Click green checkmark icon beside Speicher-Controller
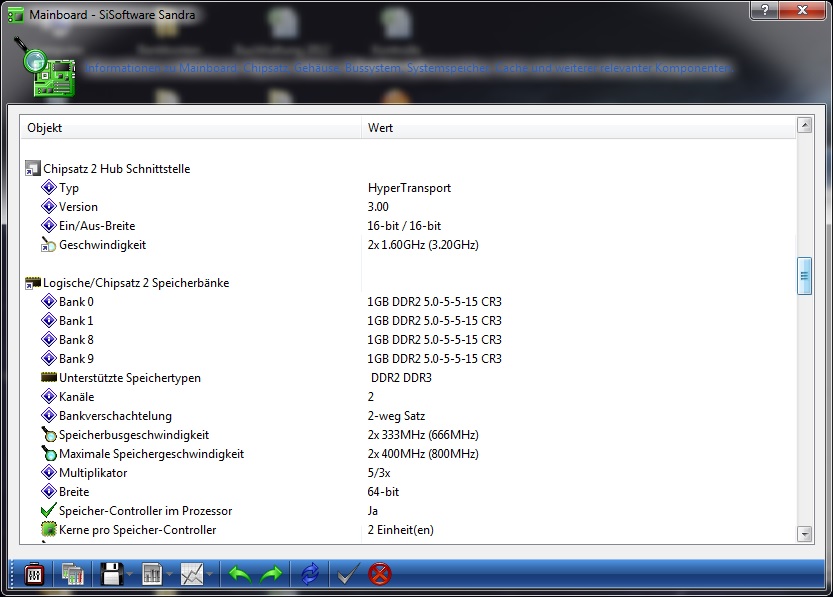 click(x=48, y=510)
